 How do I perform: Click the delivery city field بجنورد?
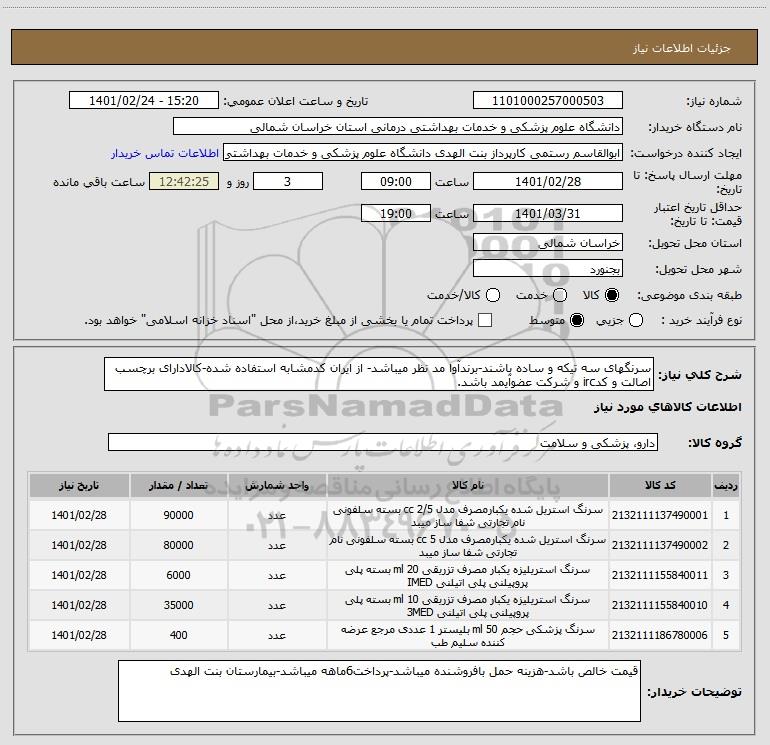pos(548,268)
